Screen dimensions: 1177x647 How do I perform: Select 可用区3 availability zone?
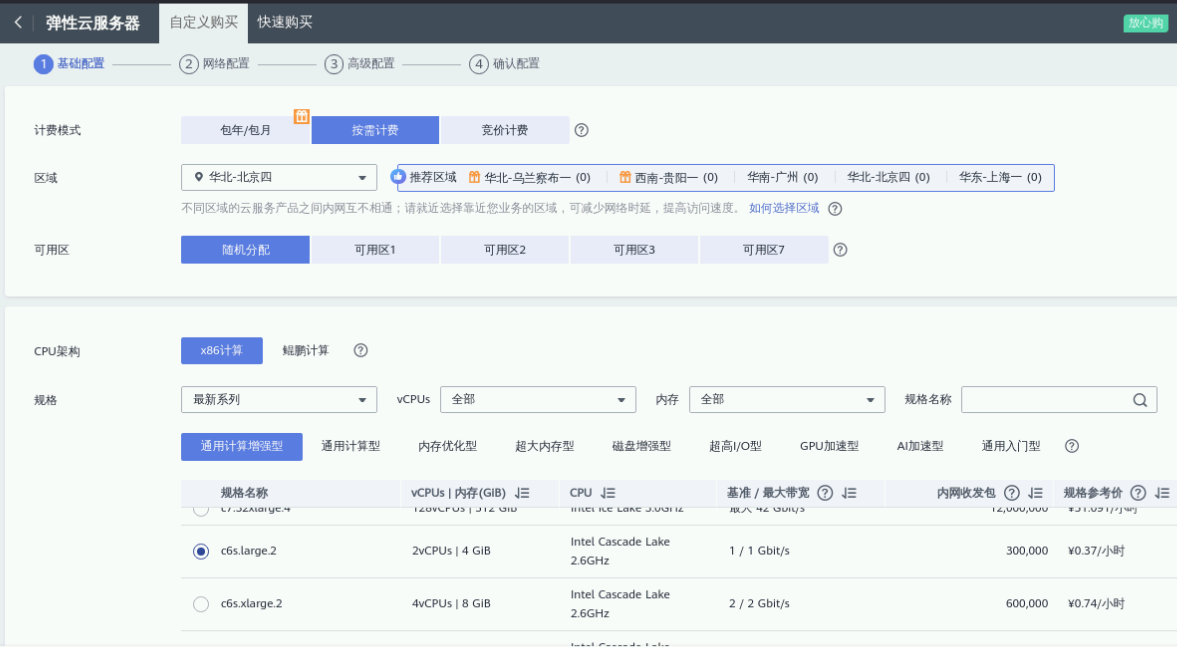click(634, 250)
